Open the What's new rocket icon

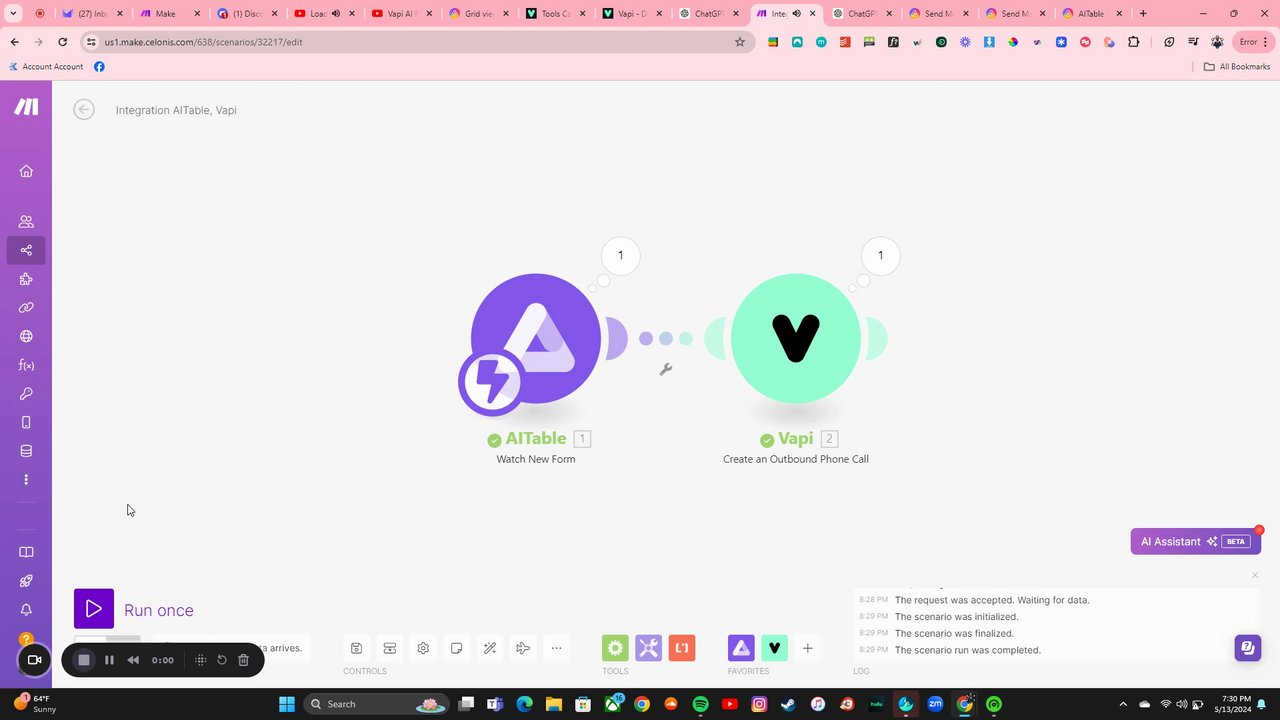point(26,581)
